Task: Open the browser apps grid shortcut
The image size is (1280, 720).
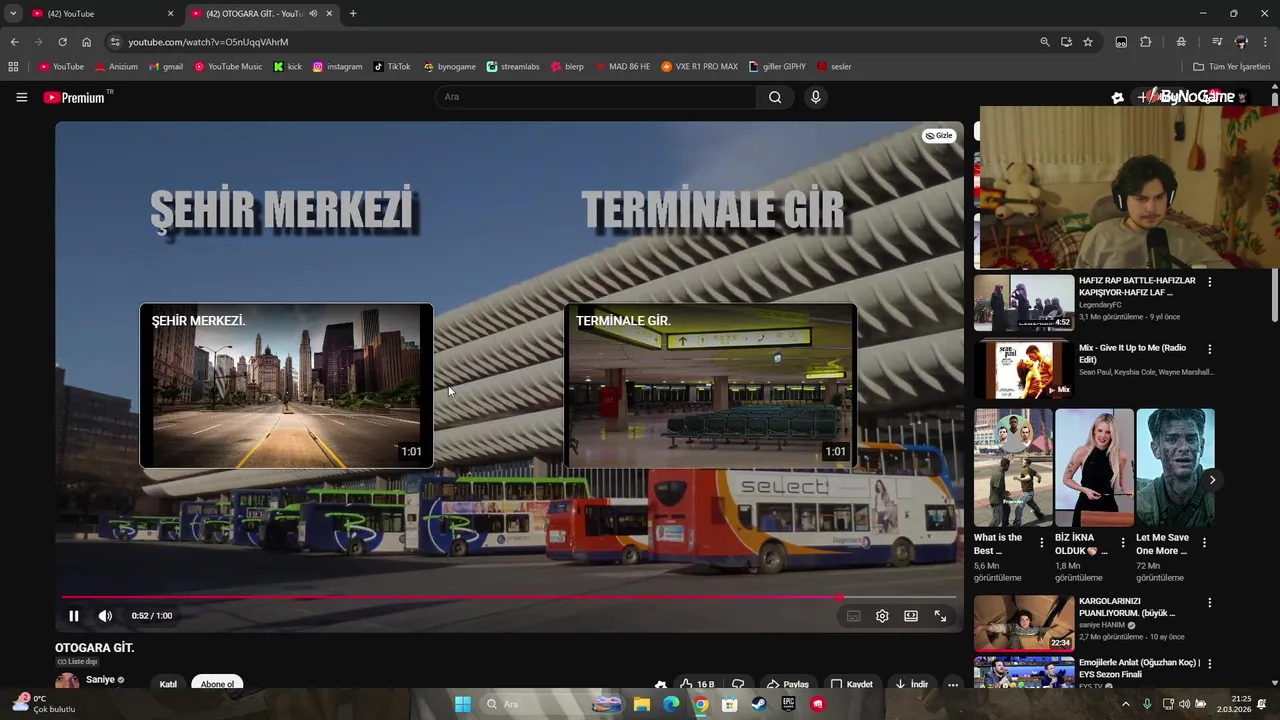Action: pyautogui.click(x=13, y=67)
